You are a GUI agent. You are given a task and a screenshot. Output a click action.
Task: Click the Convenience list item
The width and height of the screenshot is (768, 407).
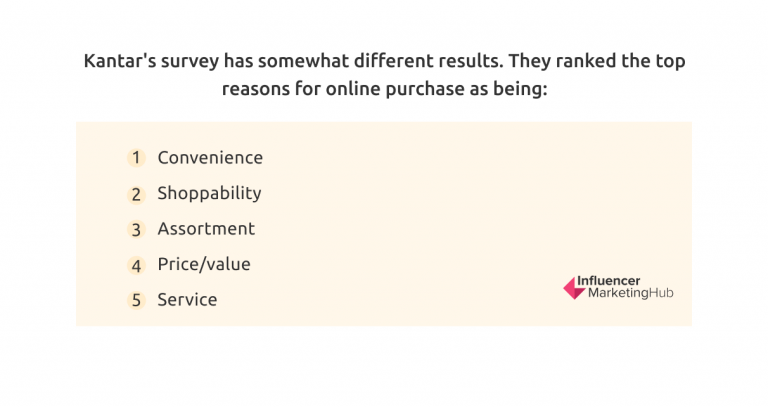pyautogui.click(x=210, y=158)
